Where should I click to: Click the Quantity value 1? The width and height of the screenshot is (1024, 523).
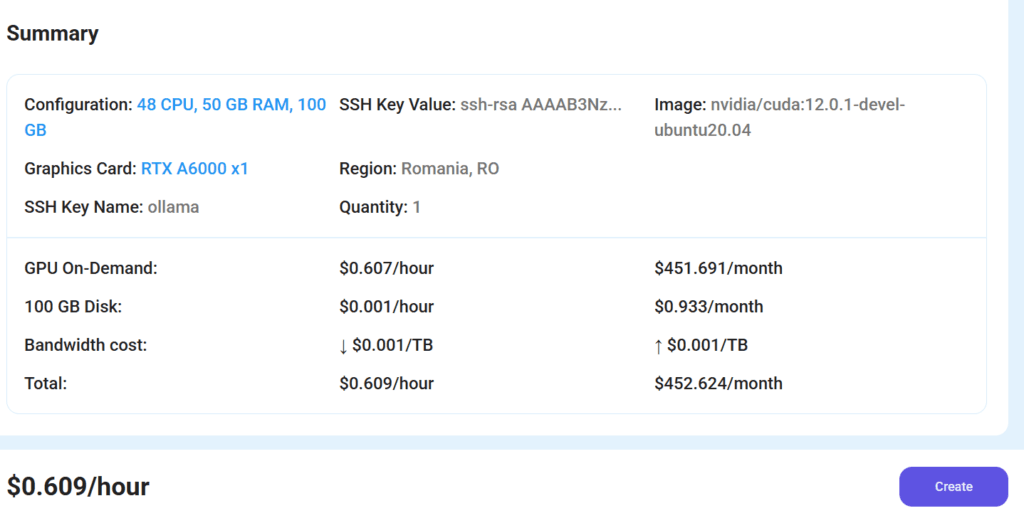click(x=416, y=207)
